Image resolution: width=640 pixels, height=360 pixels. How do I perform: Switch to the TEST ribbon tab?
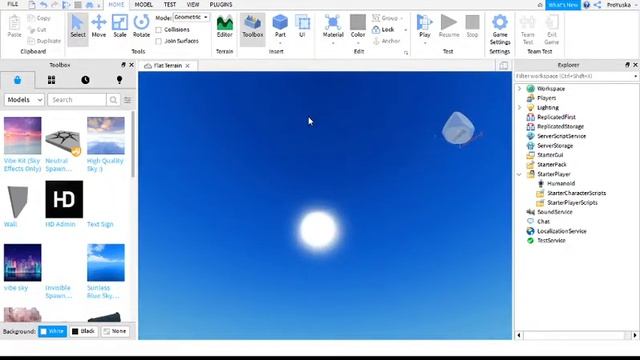(170, 4)
